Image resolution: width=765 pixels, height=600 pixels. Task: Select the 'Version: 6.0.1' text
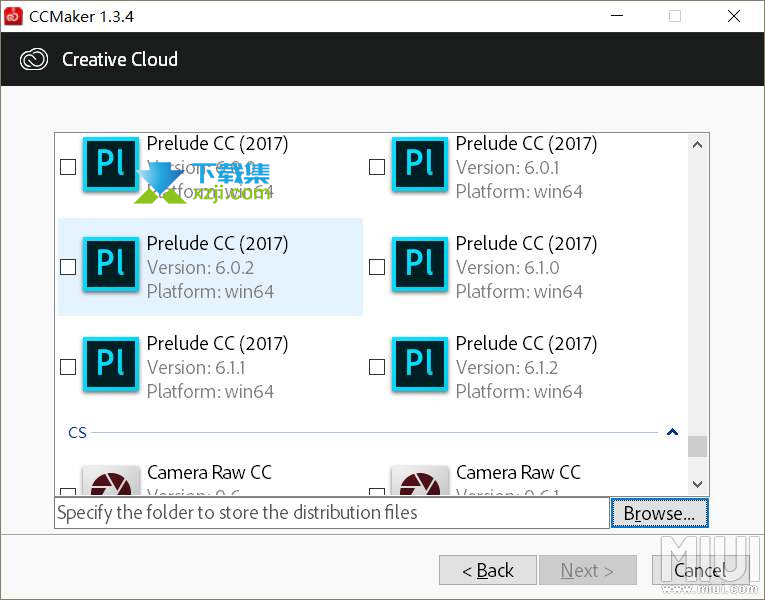507,168
